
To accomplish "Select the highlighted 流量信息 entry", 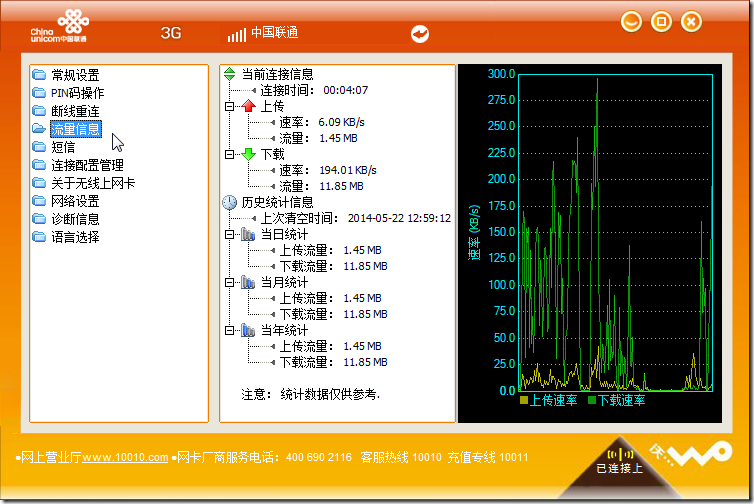I will [x=76, y=129].
